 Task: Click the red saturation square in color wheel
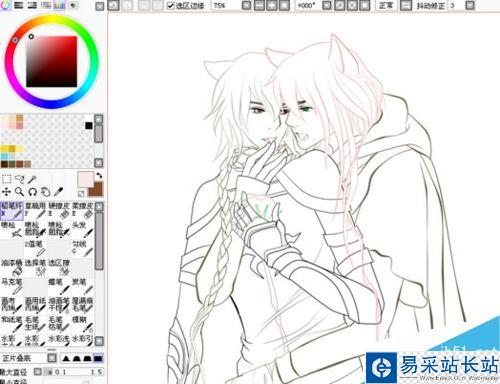click(52, 62)
